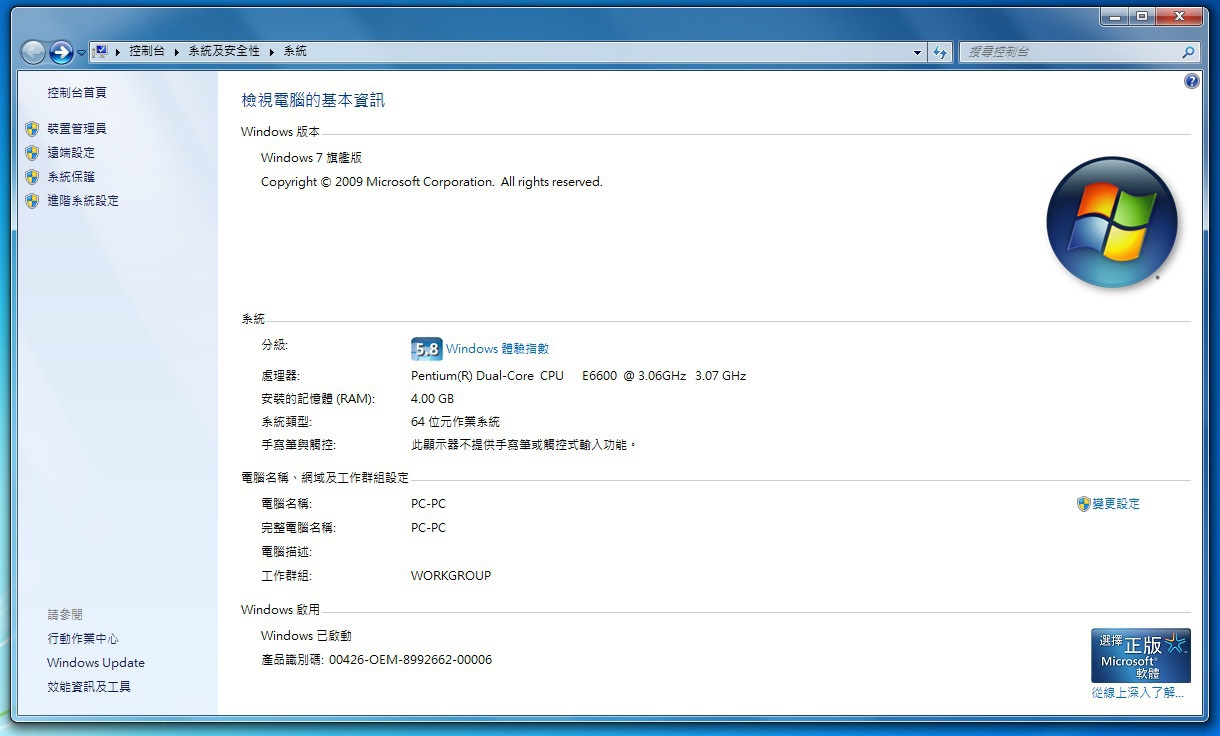Click the Windows 7 旗艦版 edition text
This screenshot has height=736, width=1220.
point(311,158)
